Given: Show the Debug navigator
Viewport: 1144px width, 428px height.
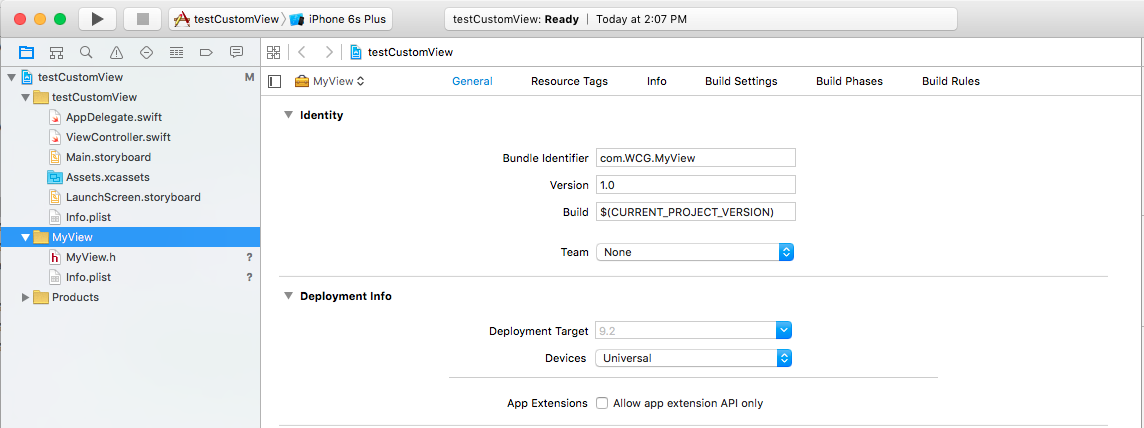Looking at the screenshot, I should pyautogui.click(x=176, y=52).
